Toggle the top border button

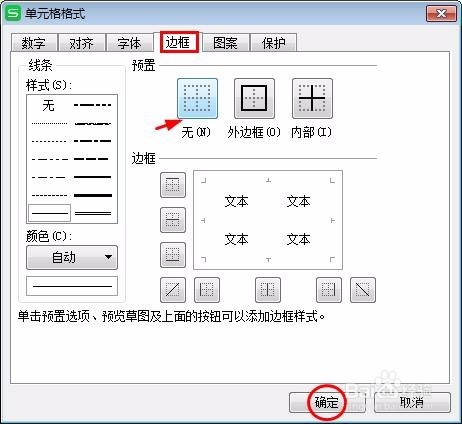click(x=173, y=185)
